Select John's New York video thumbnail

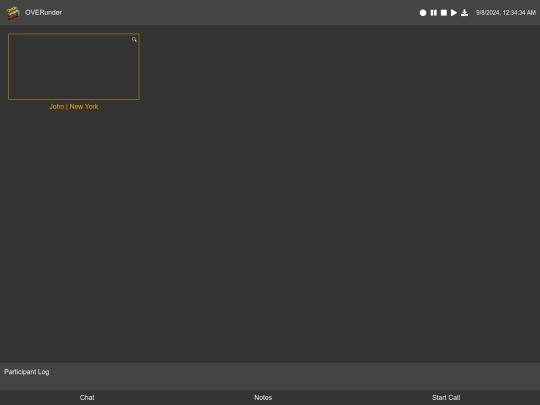74,66
